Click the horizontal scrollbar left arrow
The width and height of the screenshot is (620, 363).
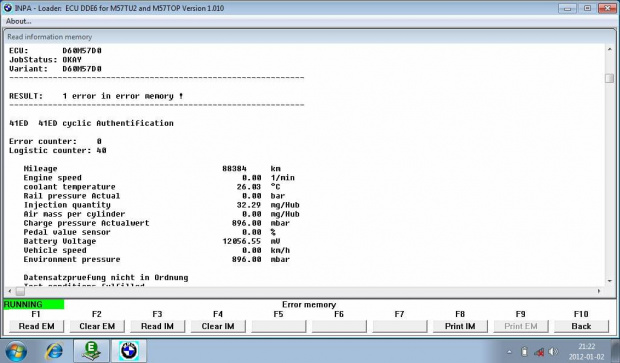(10, 291)
